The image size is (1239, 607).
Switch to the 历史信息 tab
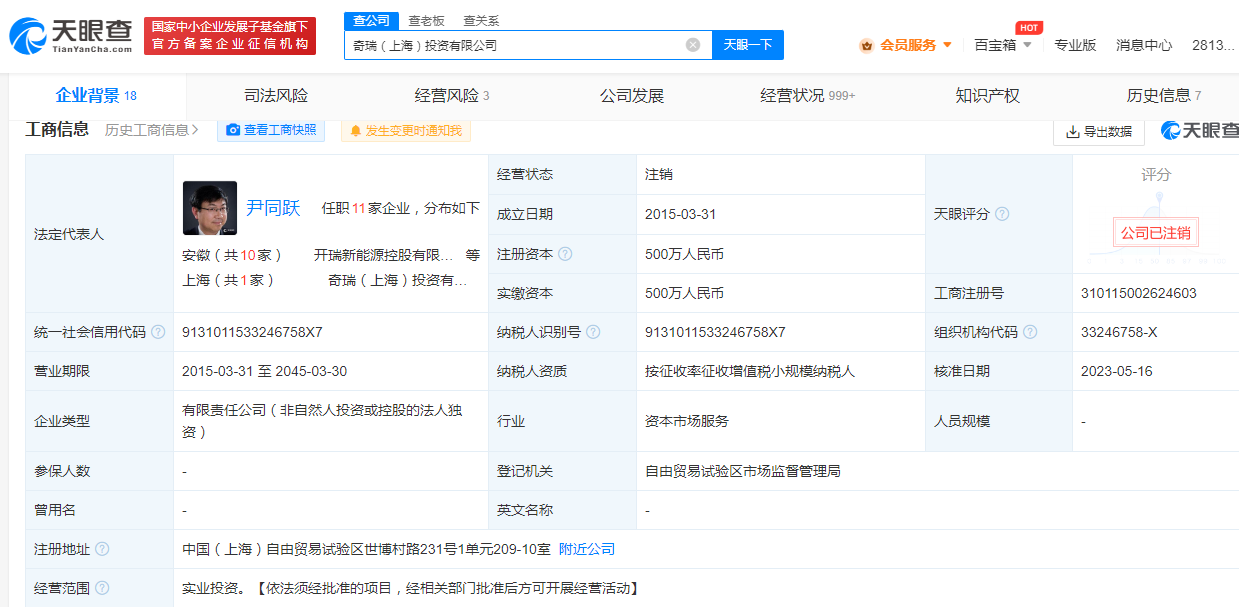coord(1164,96)
